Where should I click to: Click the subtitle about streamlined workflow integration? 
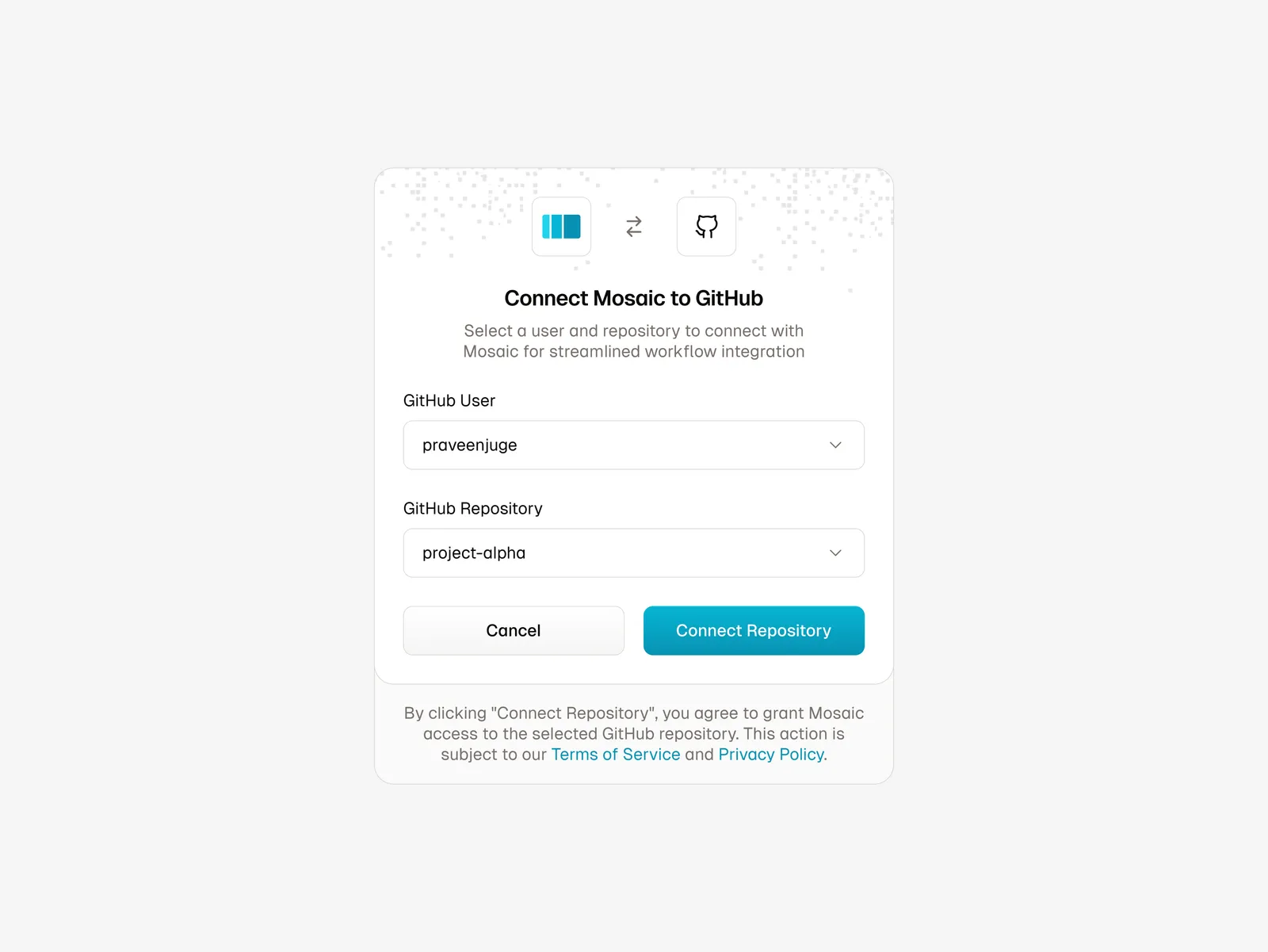(634, 342)
